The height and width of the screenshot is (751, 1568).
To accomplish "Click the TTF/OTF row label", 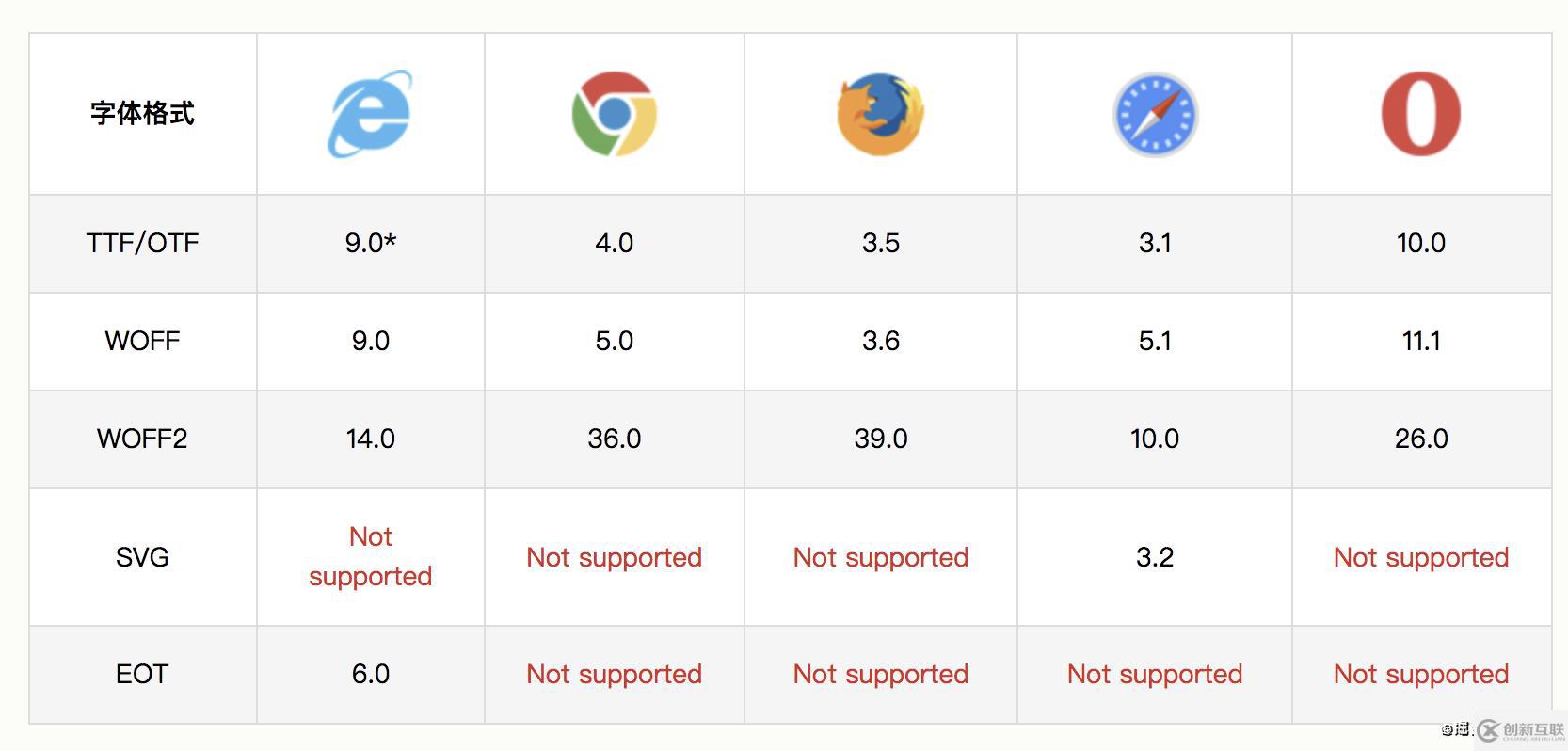I will [142, 243].
